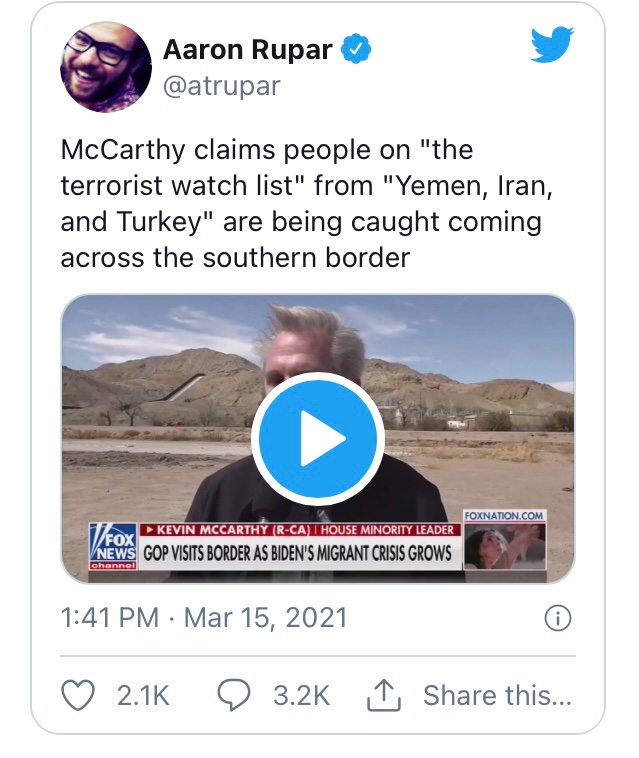Click the small inset image under FOXNATION.COM
This screenshot has height=758, width=639.
(505, 545)
